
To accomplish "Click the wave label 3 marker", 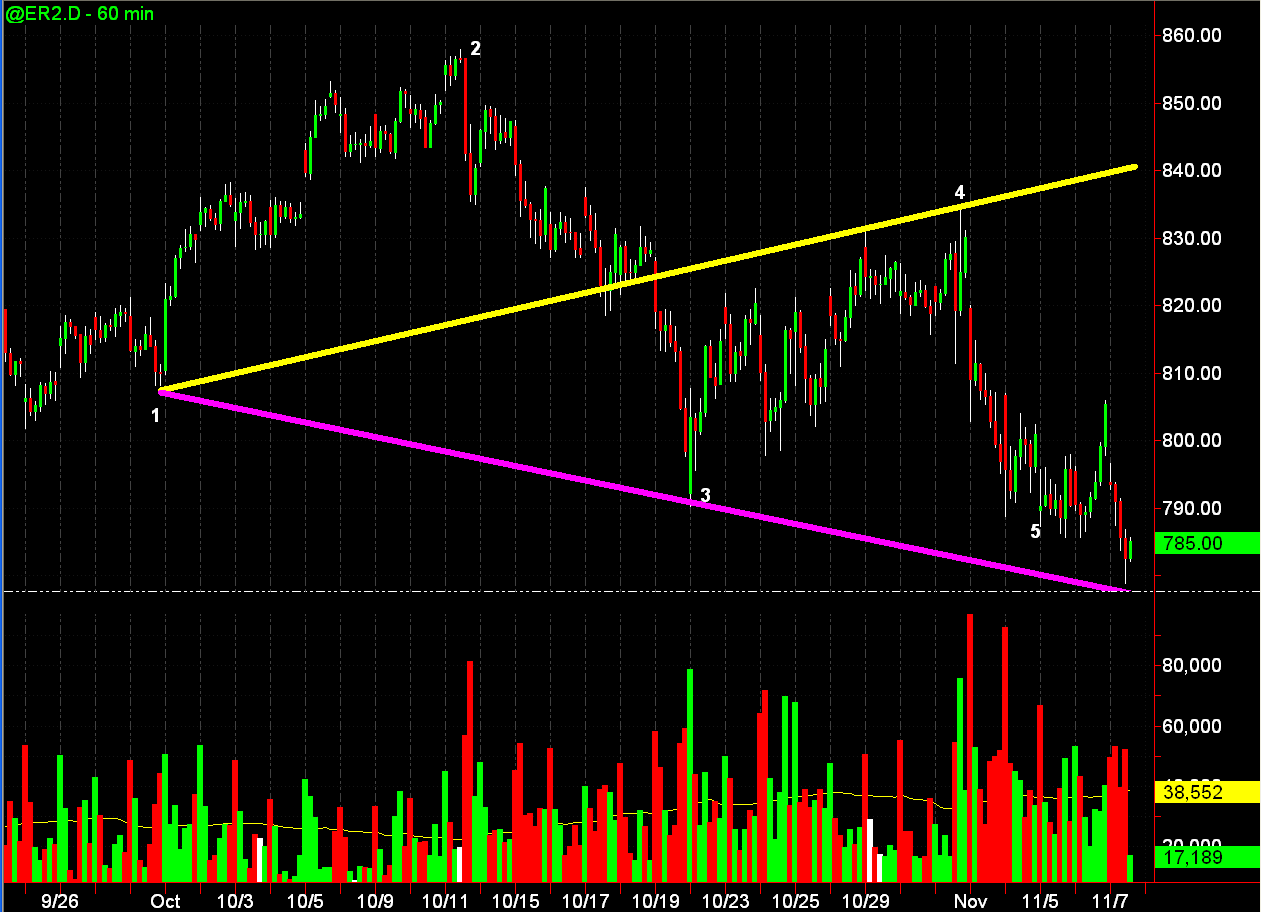I will [705, 495].
